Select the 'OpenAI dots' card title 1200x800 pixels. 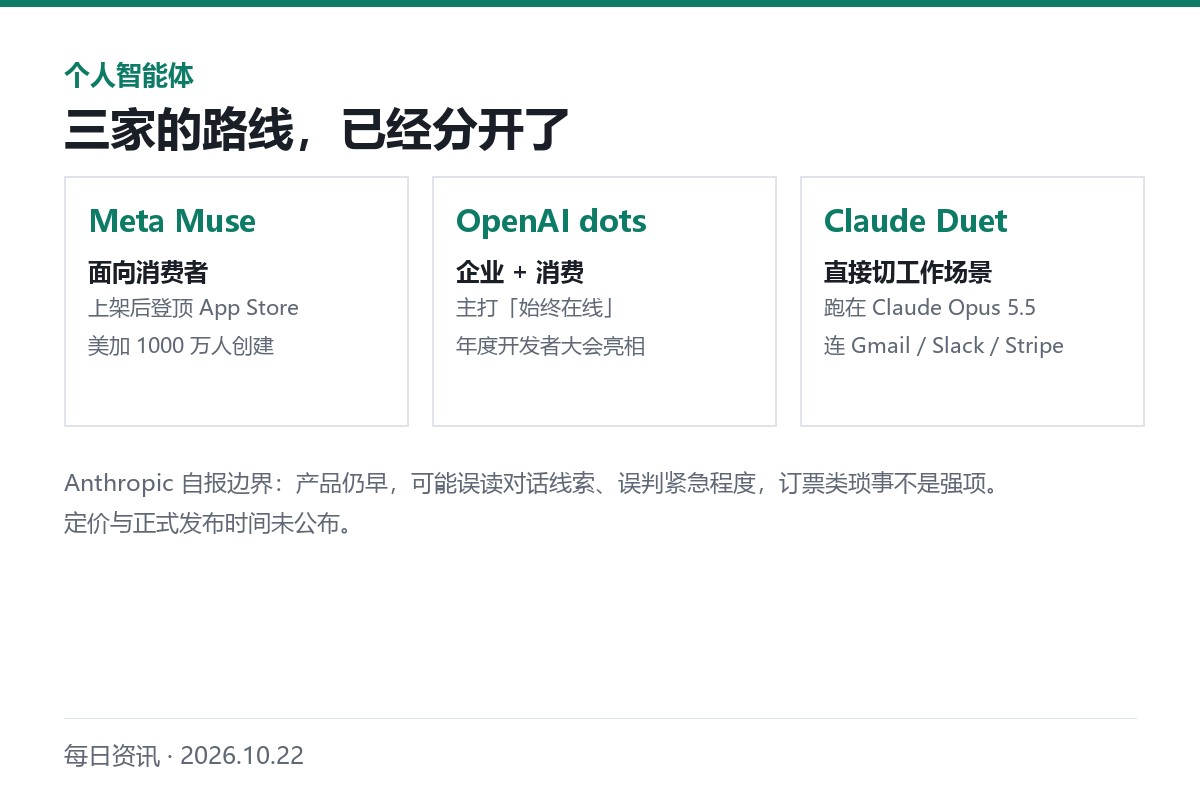(x=551, y=221)
